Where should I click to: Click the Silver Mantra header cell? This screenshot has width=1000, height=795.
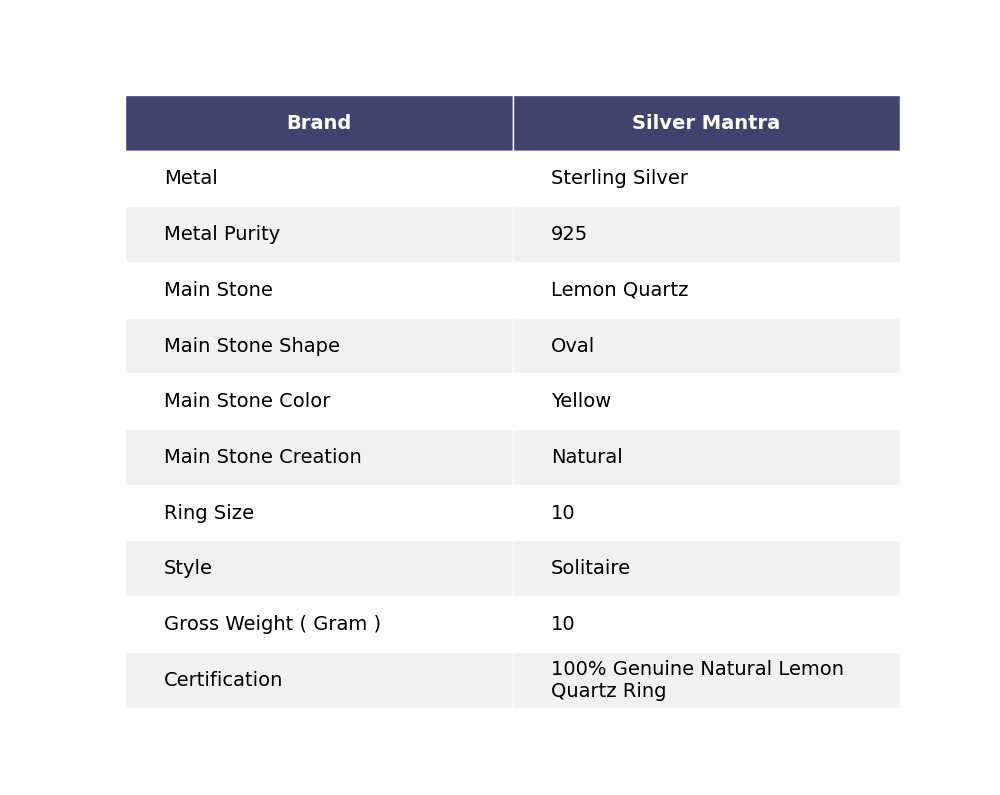pyautogui.click(x=706, y=123)
